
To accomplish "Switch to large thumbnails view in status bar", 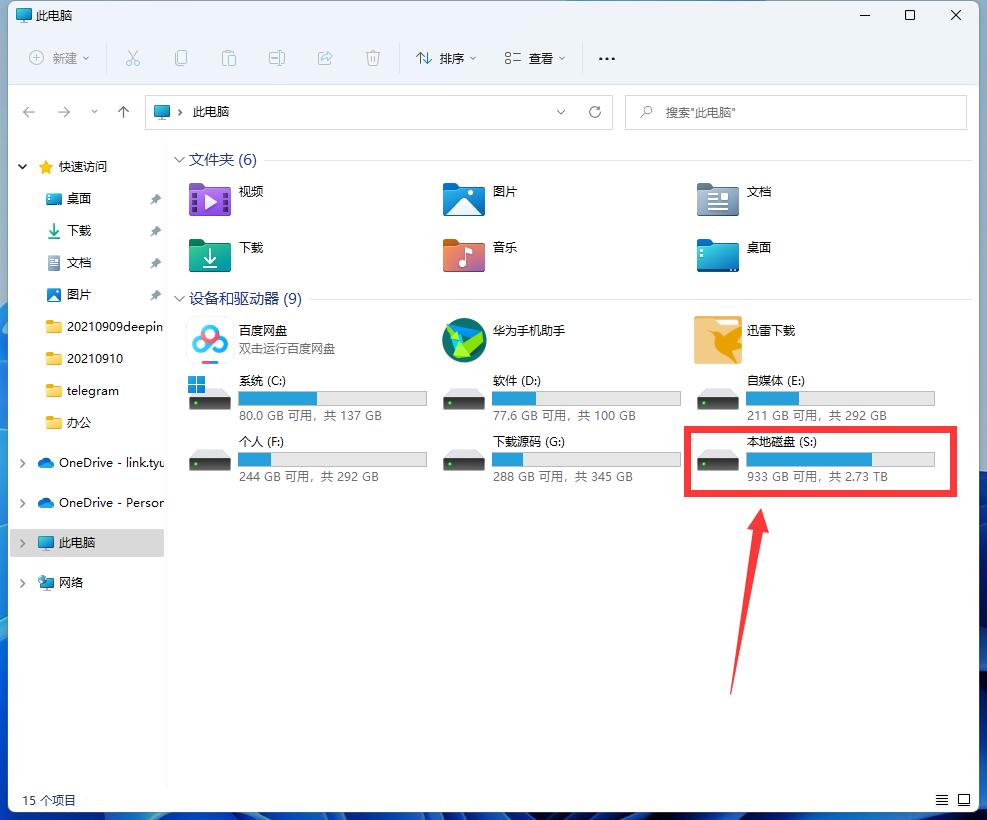I will [964, 800].
